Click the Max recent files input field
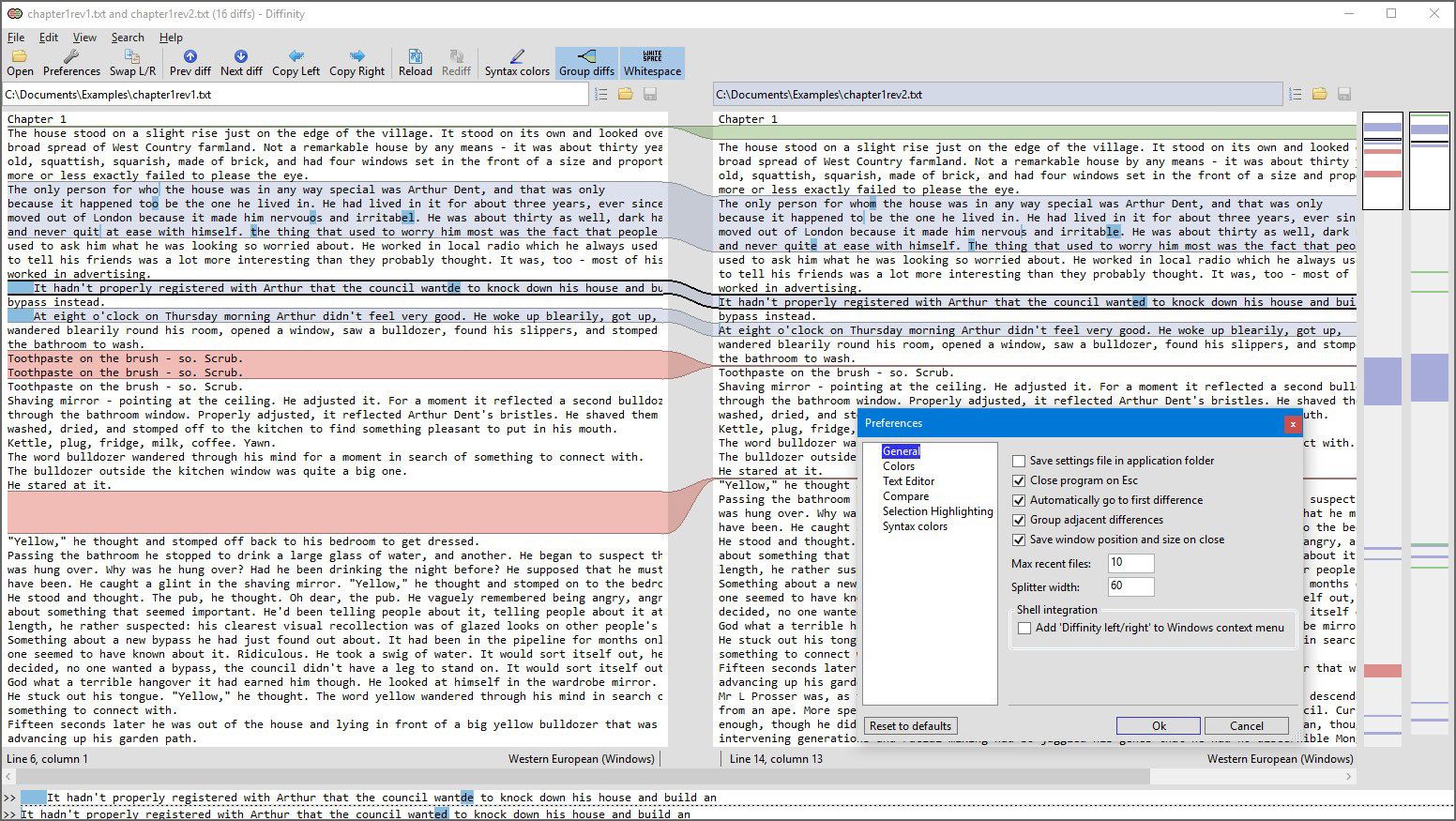Image resolution: width=1456 pixels, height=821 pixels. click(x=1130, y=563)
